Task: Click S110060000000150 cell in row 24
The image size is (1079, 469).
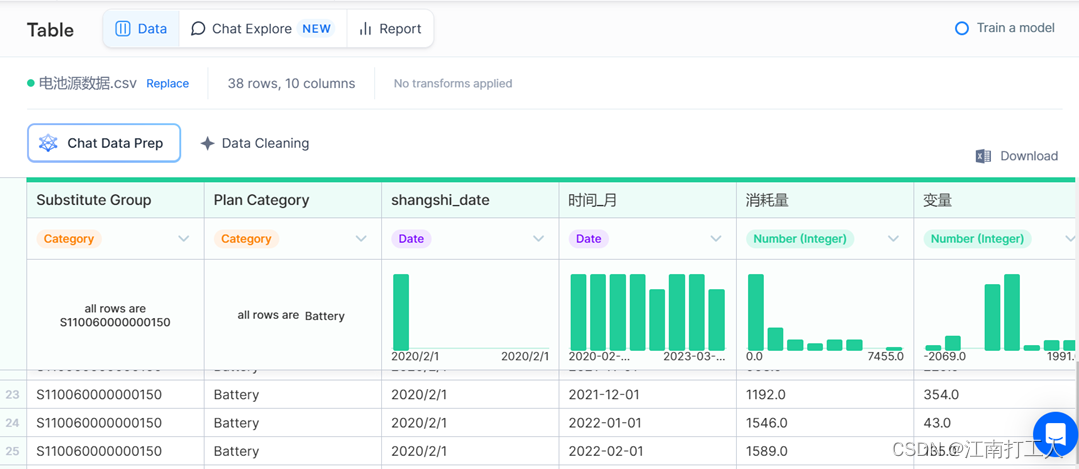Action: [116, 423]
